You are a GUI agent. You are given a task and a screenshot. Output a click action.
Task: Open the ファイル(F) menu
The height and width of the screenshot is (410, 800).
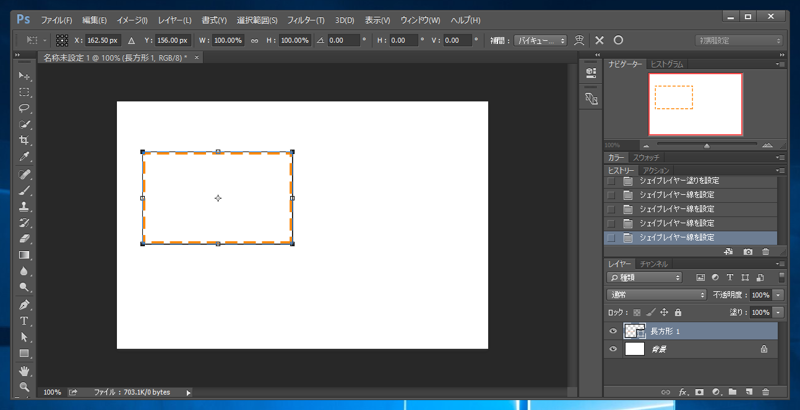click(x=56, y=20)
